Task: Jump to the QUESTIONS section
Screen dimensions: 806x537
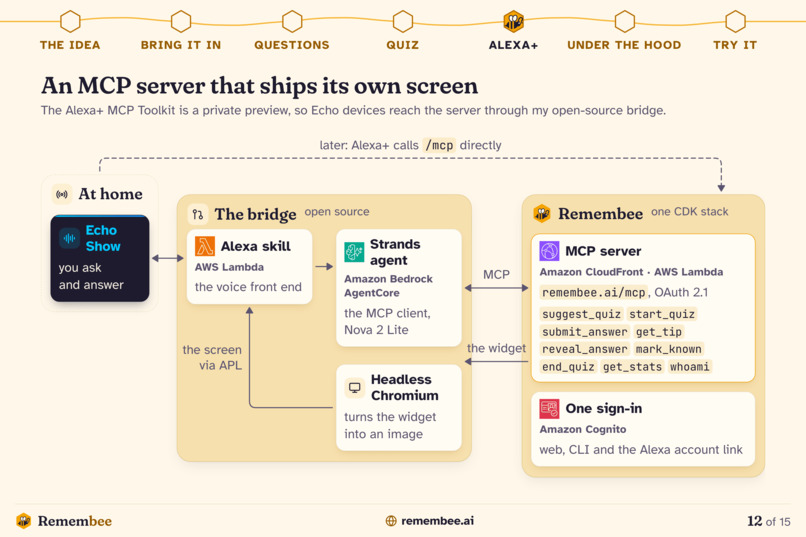Action: point(292,45)
